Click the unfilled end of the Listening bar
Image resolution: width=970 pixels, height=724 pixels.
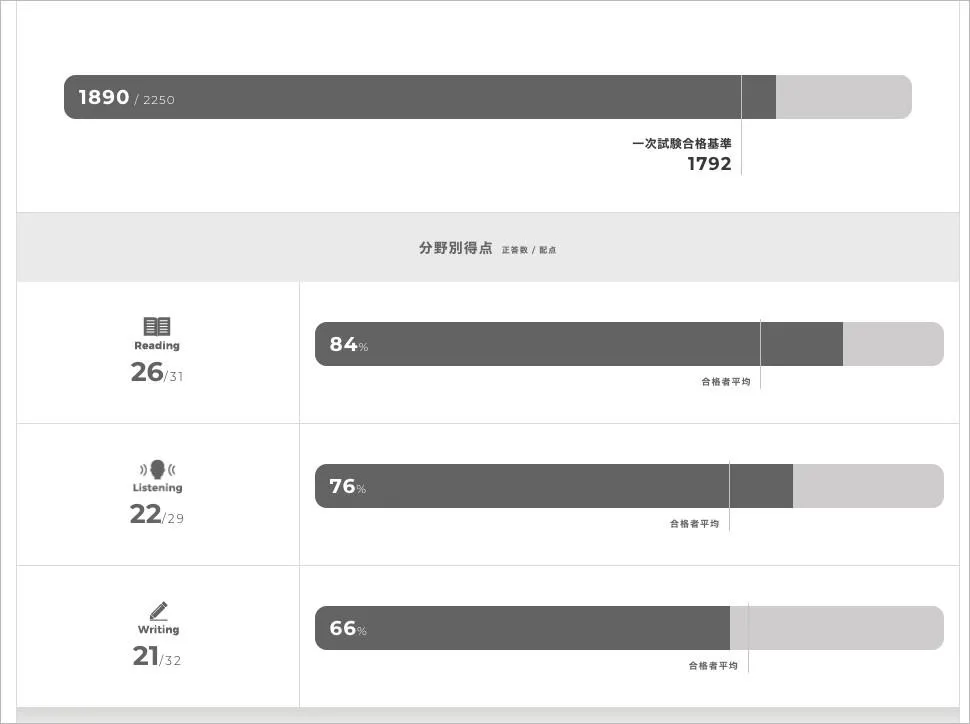click(x=867, y=486)
